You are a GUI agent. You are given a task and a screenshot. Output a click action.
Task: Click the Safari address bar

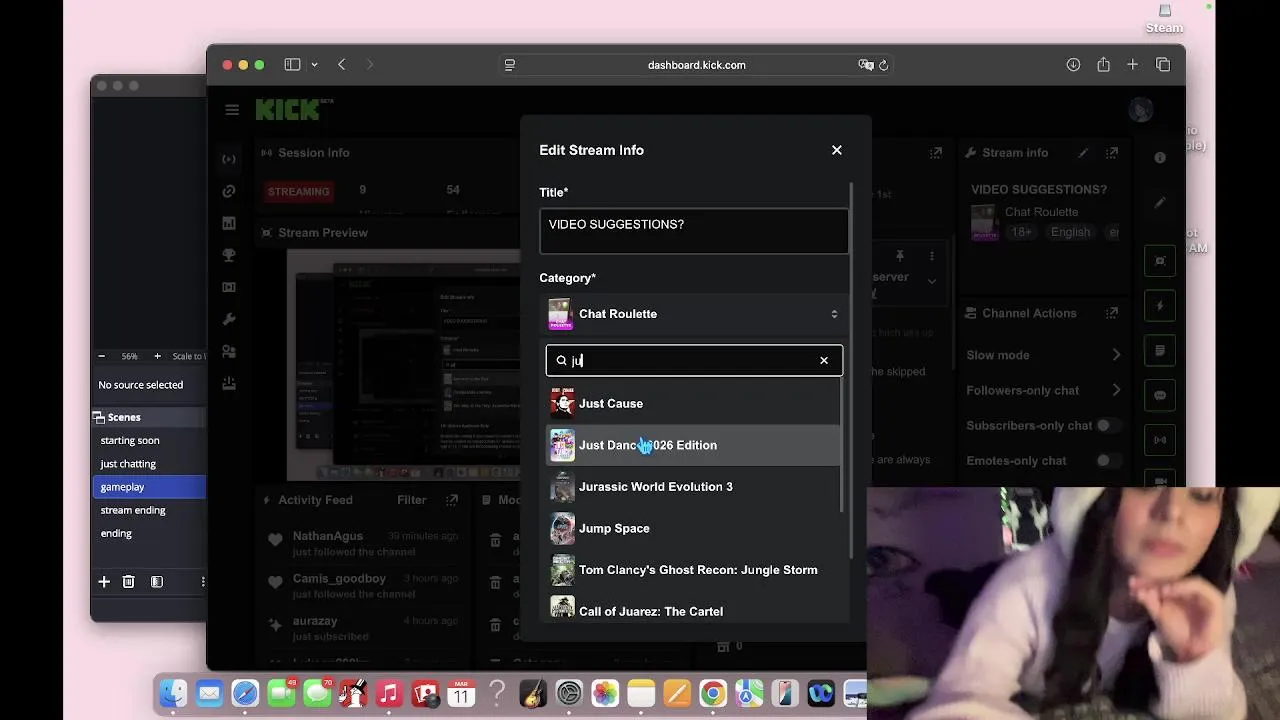[x=696, y=65]
